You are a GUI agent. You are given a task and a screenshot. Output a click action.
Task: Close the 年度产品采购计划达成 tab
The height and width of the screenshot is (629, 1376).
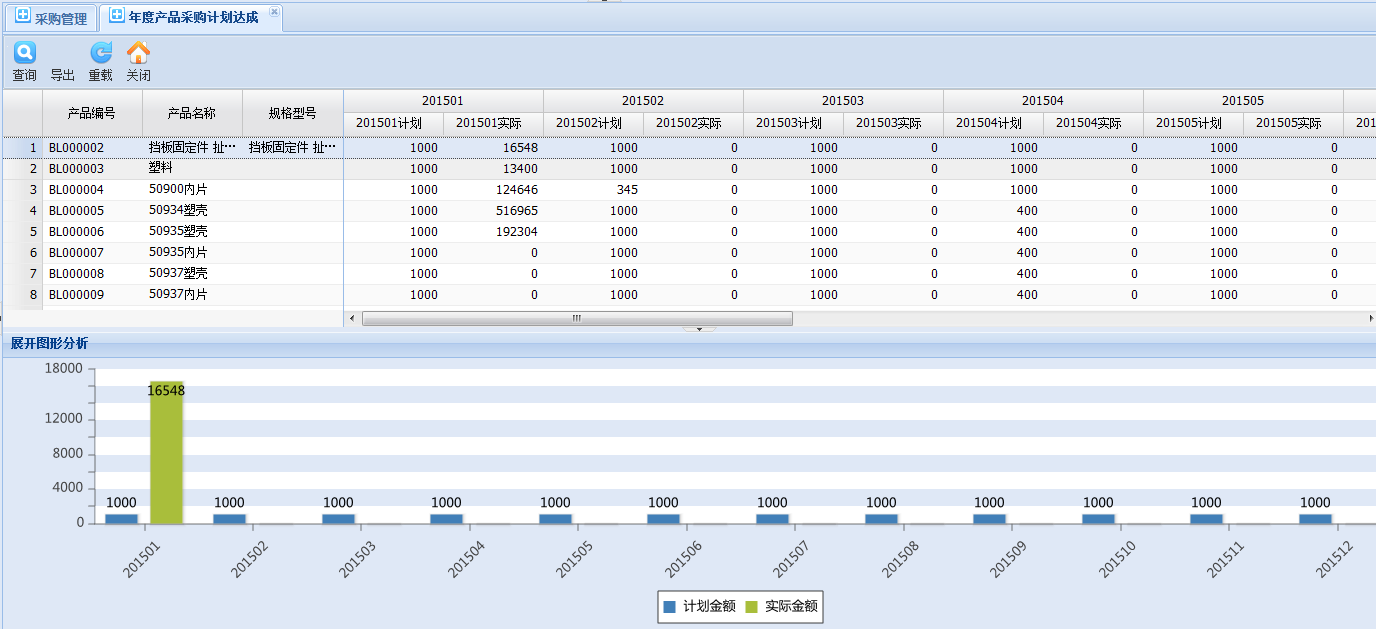click(275, 11)
